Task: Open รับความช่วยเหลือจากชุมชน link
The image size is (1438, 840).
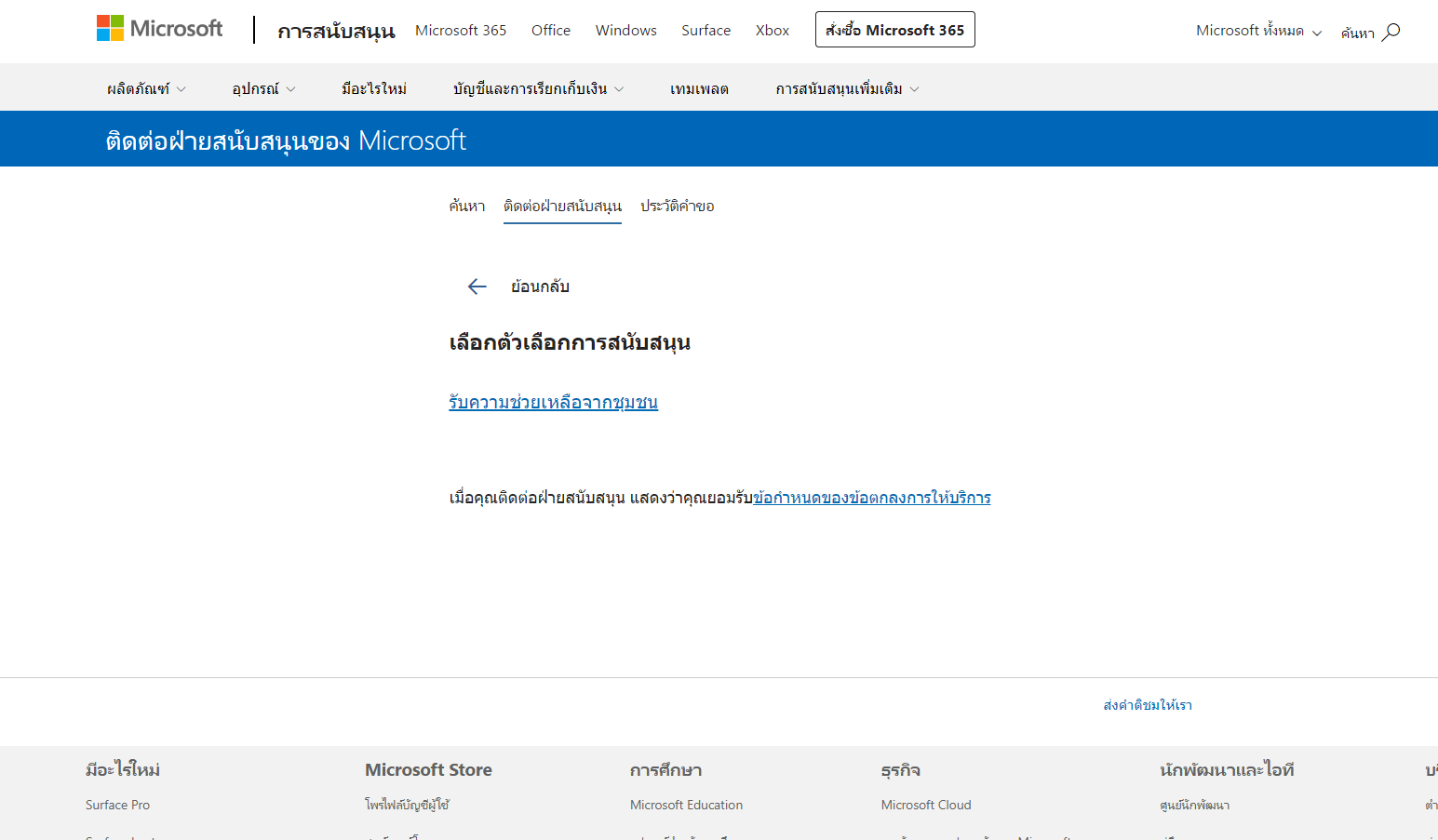Action: pyautogui.click(x=553, y=402)
